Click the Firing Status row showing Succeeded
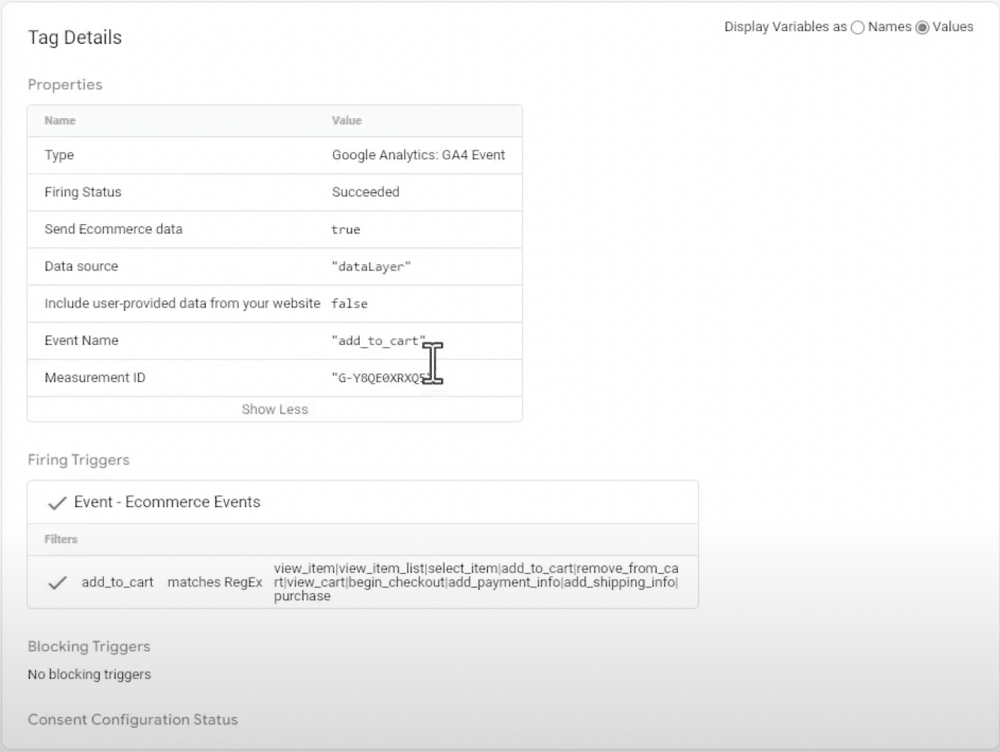 pyautogui.click(x=364, y=192)
